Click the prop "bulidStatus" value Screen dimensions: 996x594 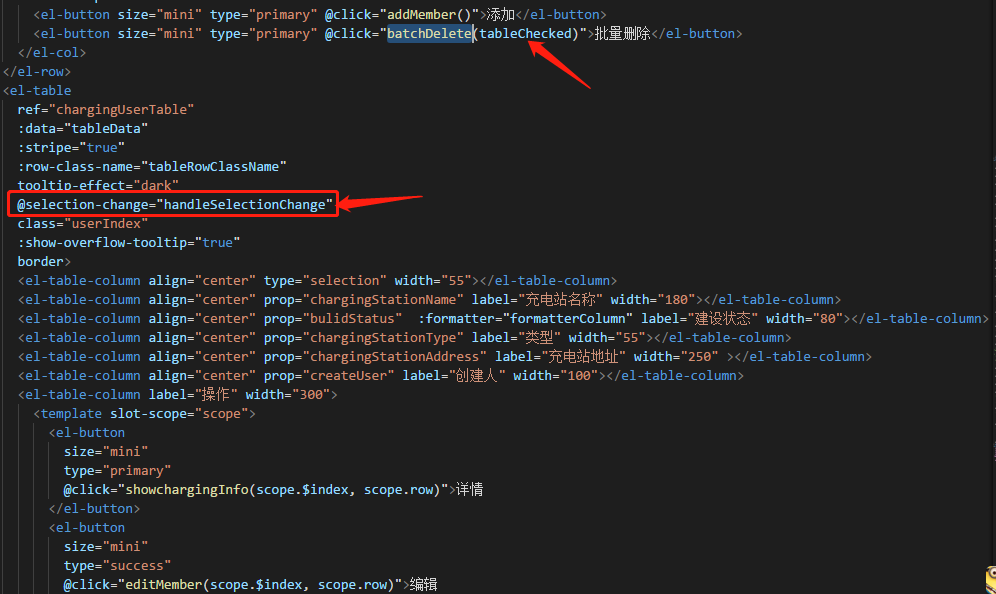pyautogui.click(x=353, y=319)
